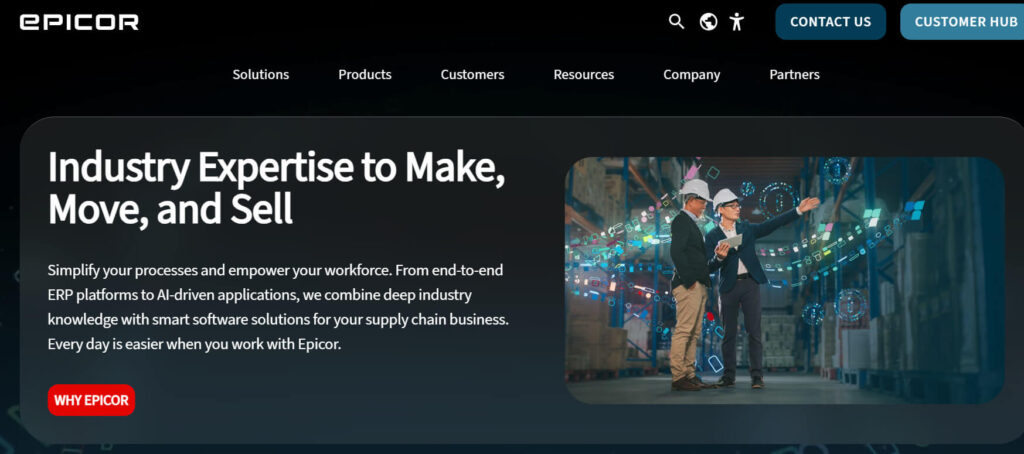Open the Customers menu

click(x=472, y=74)
